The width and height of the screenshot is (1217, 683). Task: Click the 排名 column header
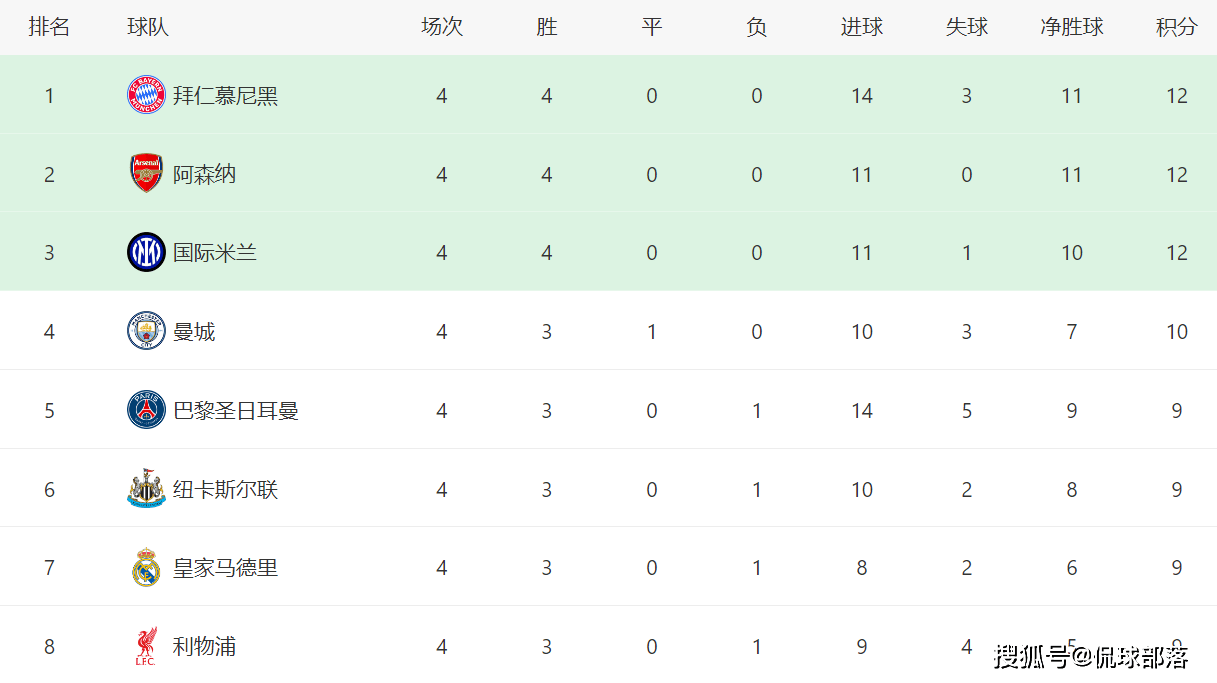tap(49, 27)
